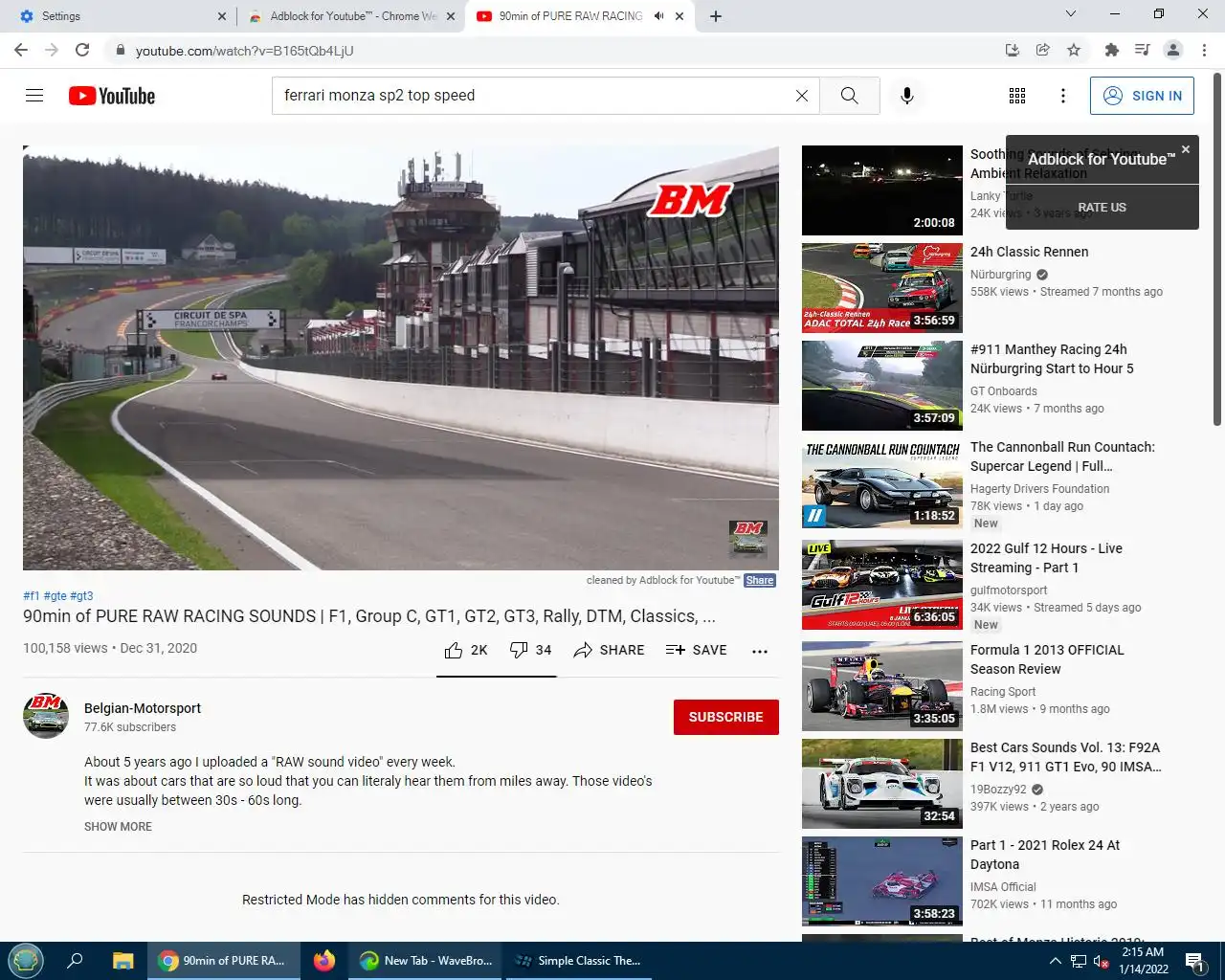Open the #gte hashtag link
1225x980 pixels.
point(55,595)
